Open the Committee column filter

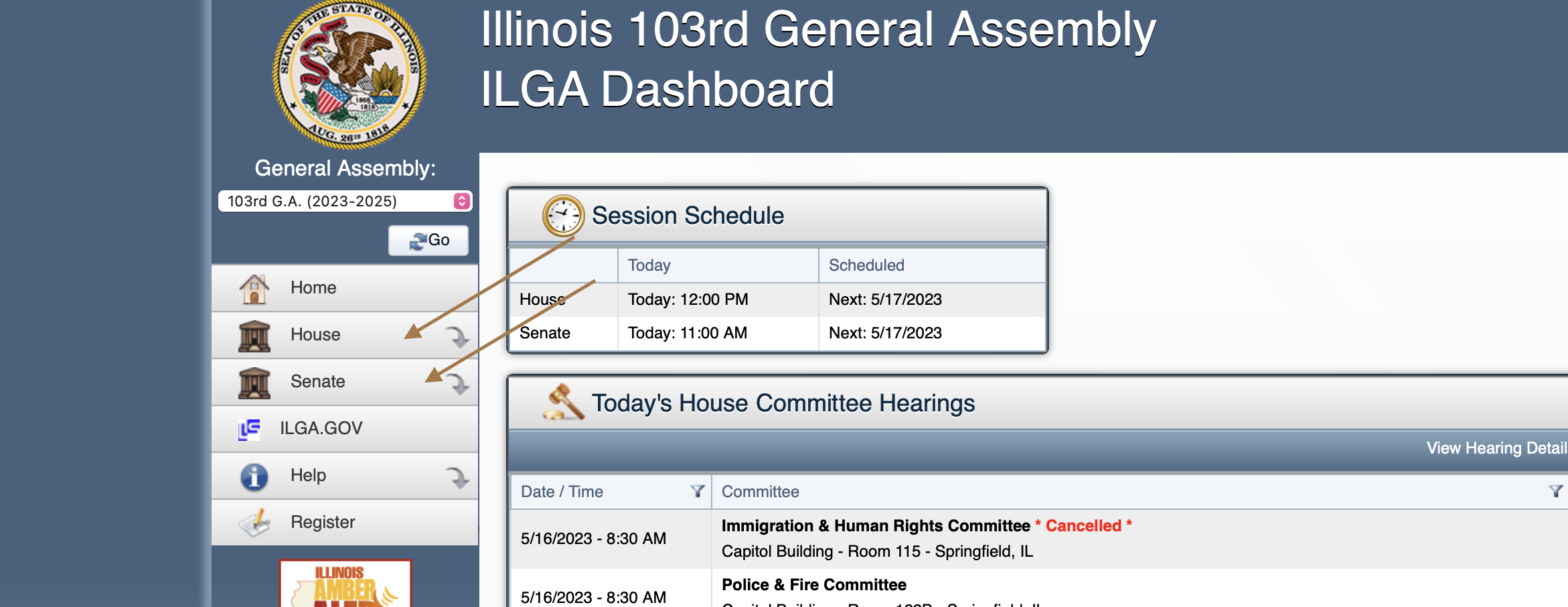click(1555, 492)
